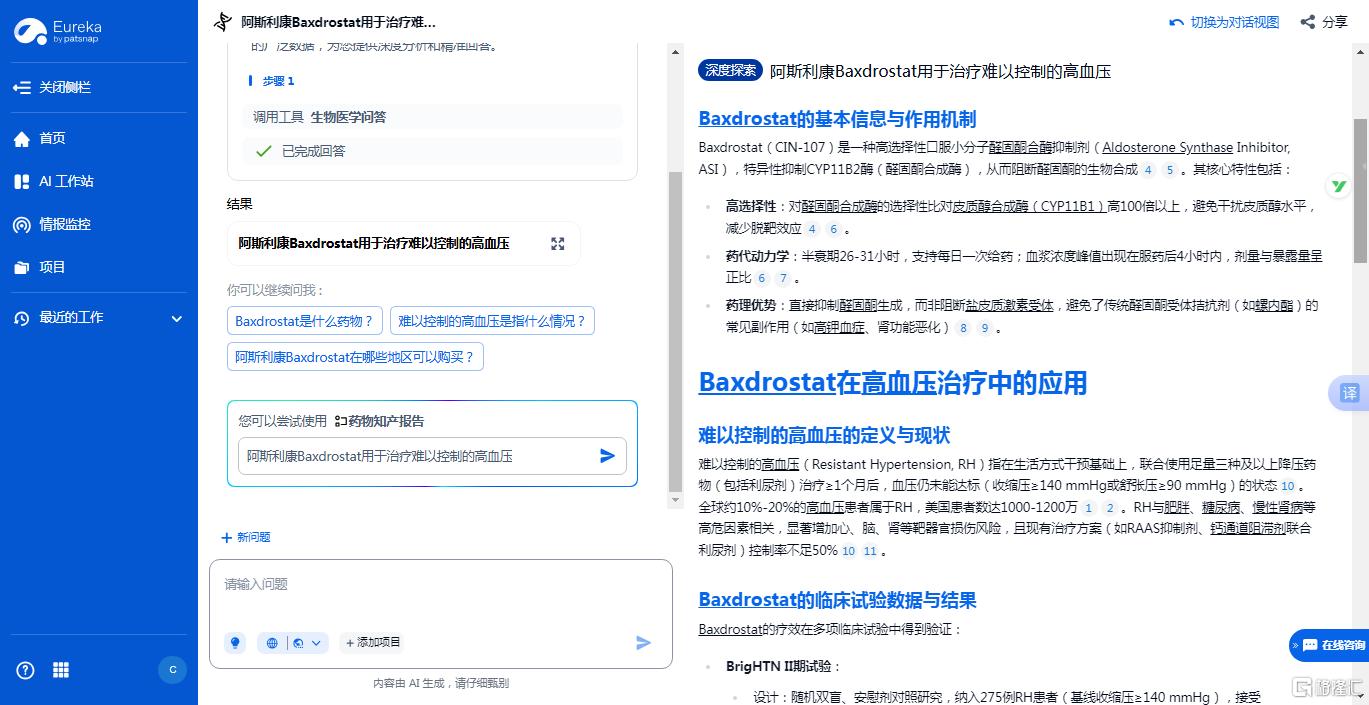The image size is (1369, 705).
Task: Toggle the deep-thinking lightbulb option
Action: point(234,642)
